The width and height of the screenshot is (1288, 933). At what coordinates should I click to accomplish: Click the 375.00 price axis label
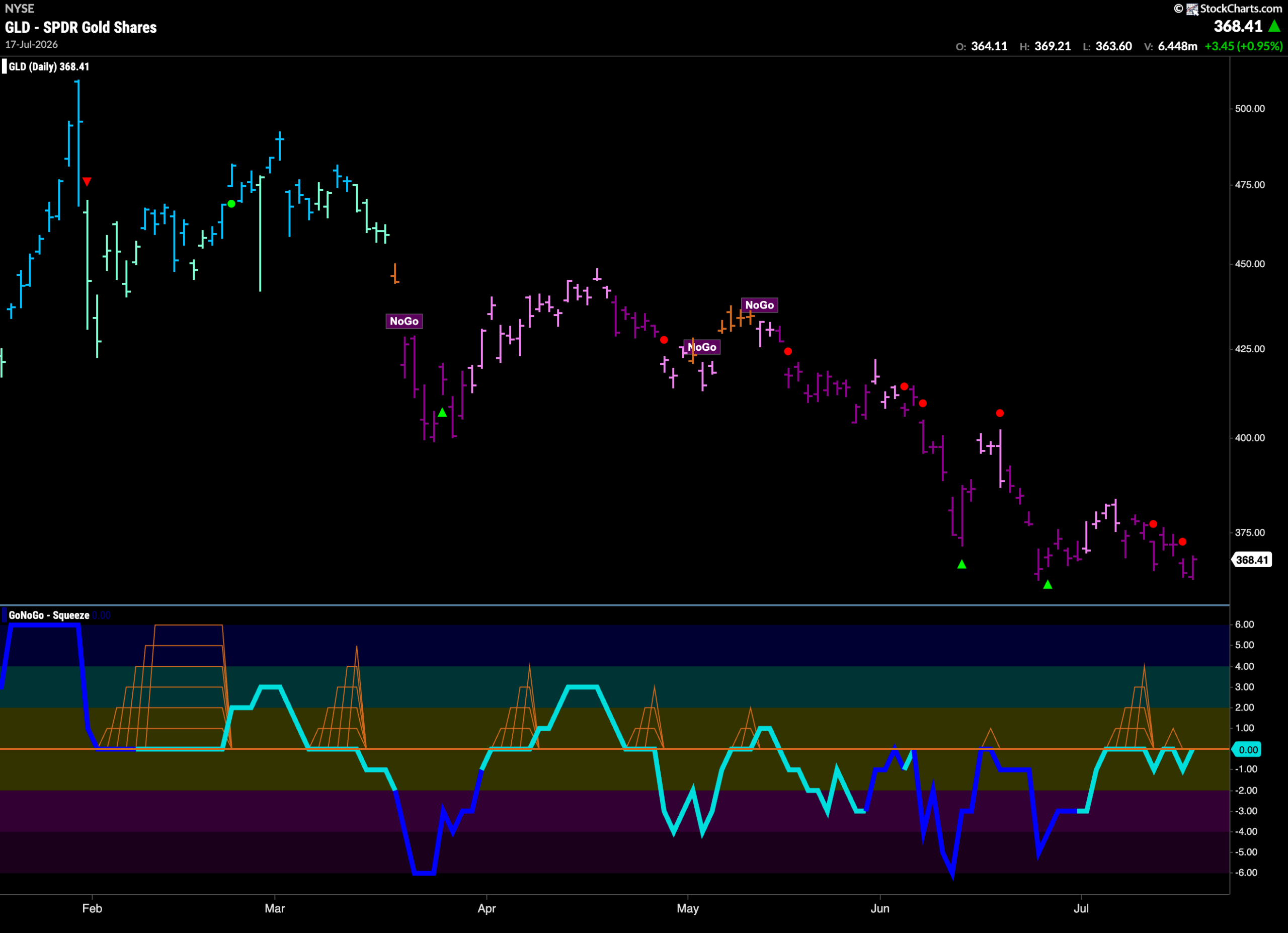1250,532
